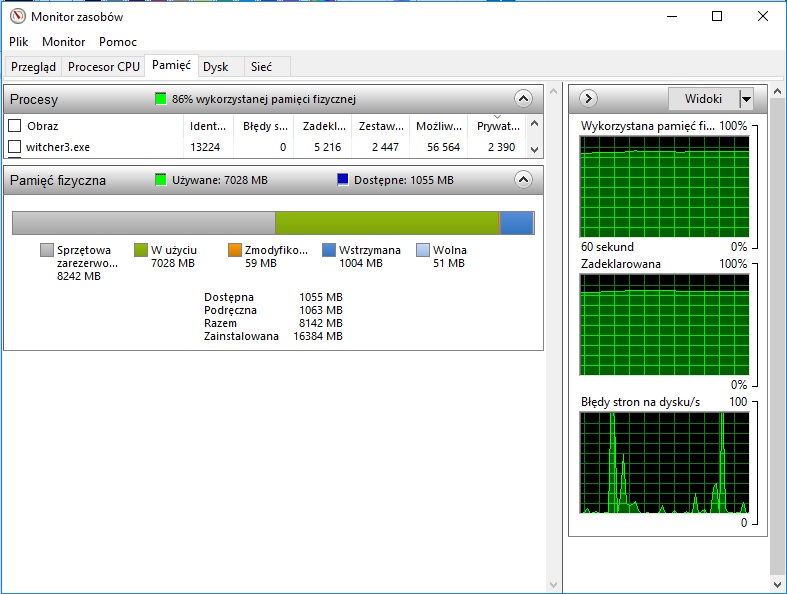Click the green in-use segment of memory bar

tap(387, 223)
